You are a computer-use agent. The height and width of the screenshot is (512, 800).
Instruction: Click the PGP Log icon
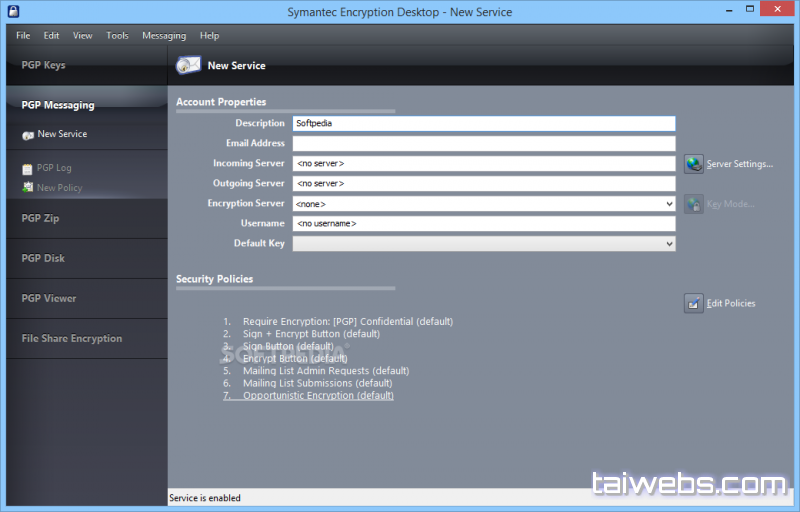[28, 169]
